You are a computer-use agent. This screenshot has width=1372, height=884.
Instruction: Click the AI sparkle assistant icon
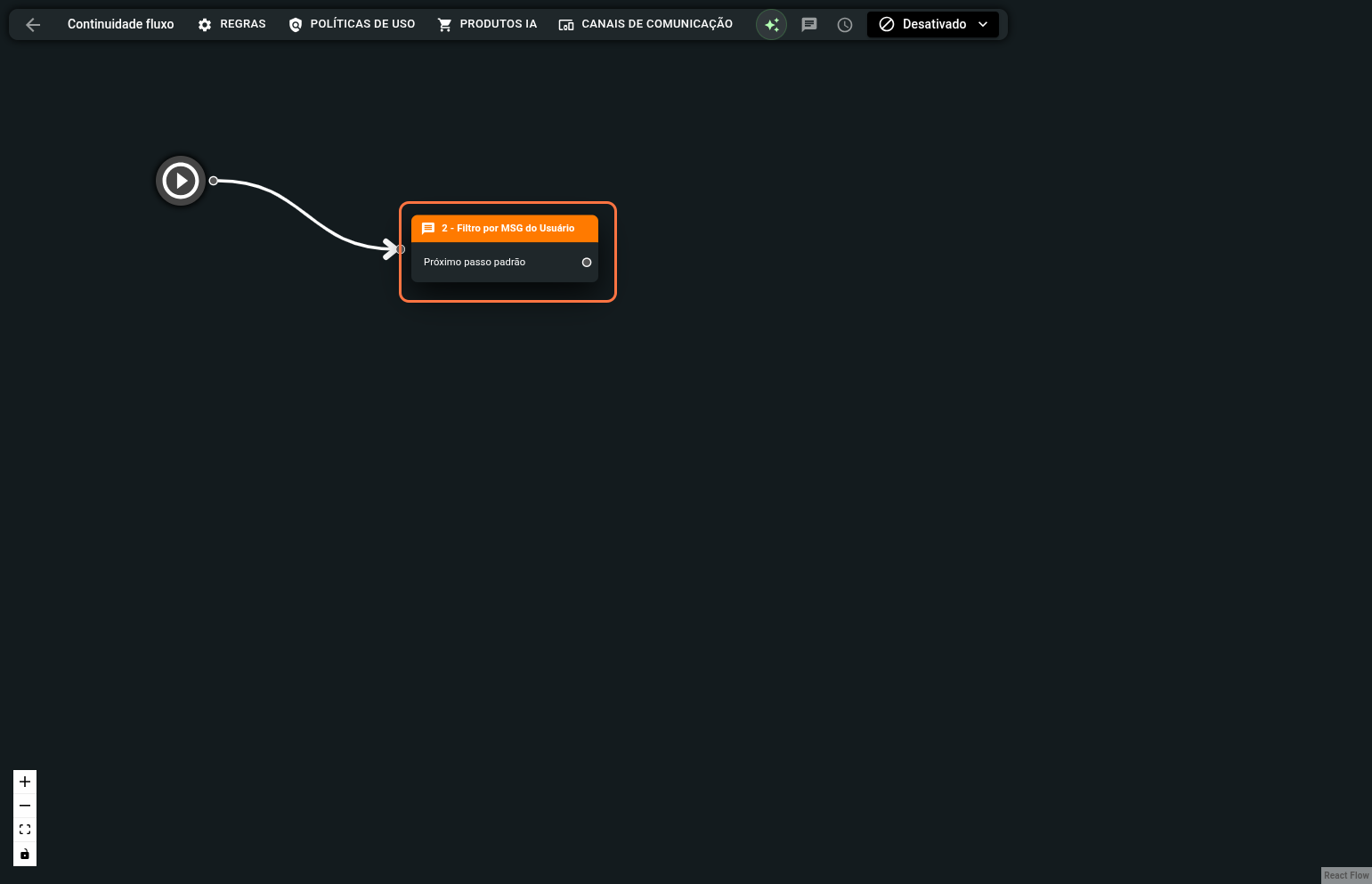coord(771,25)
